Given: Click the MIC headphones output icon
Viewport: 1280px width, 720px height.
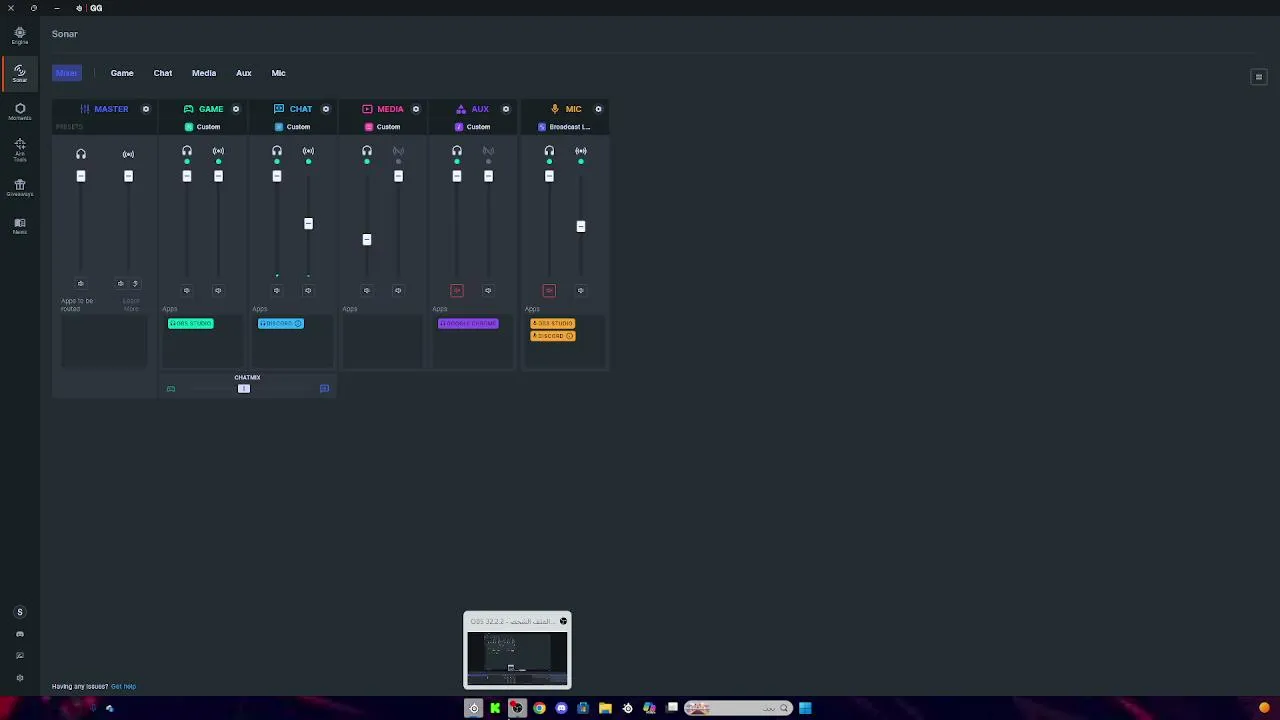Looking at the screenshot, I should point(549,151).
